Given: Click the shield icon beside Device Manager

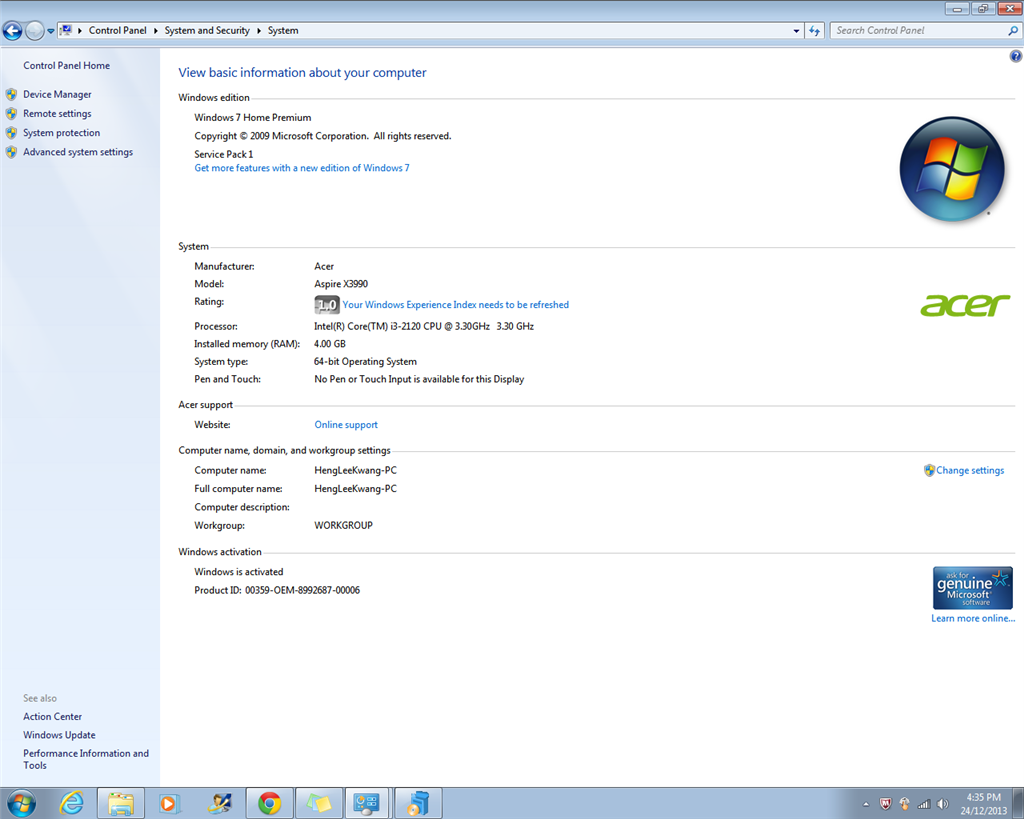Looking at the screenshot, I should [11, 95].
